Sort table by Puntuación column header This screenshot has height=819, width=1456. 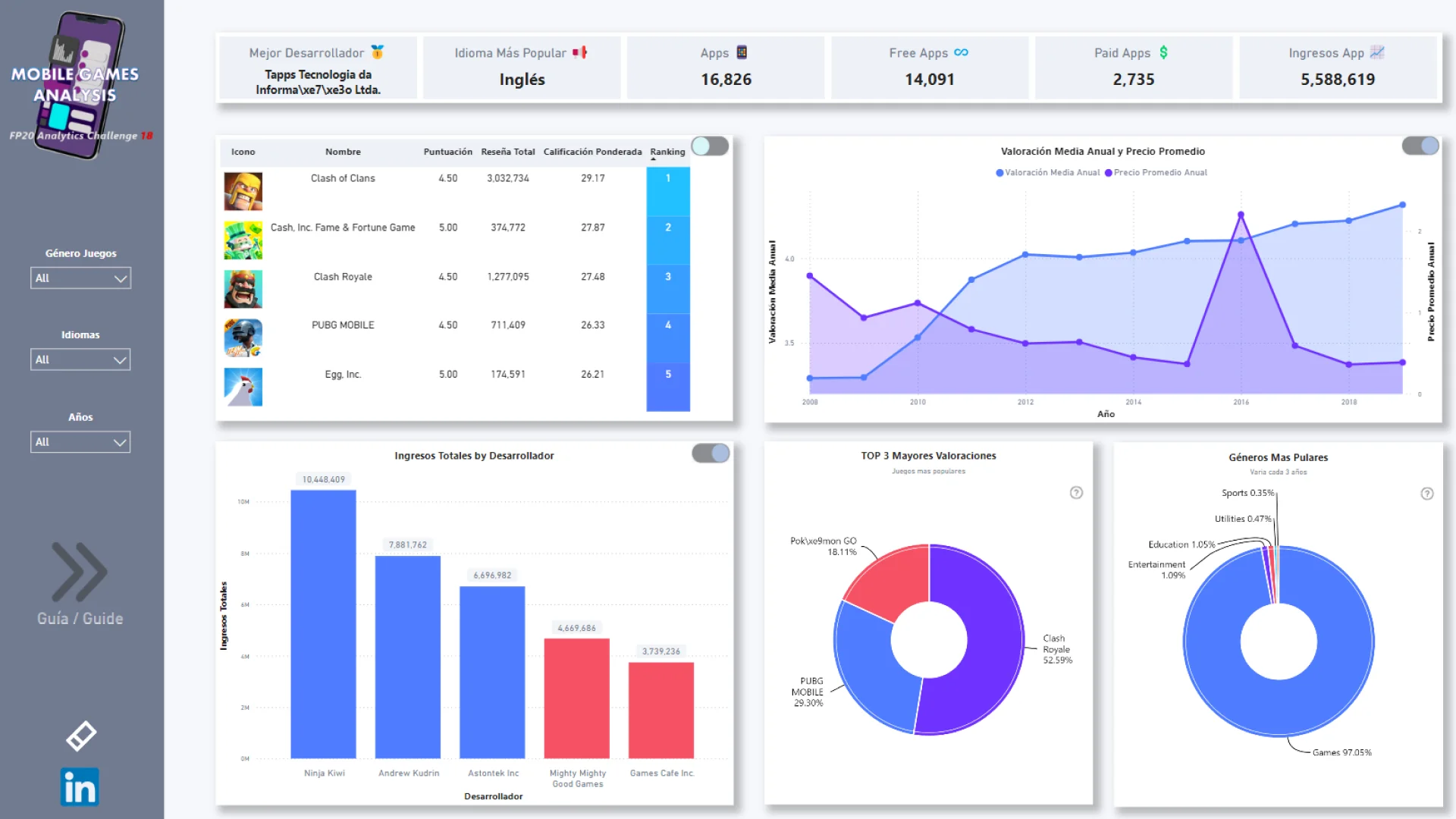click(x=447, y=152)
